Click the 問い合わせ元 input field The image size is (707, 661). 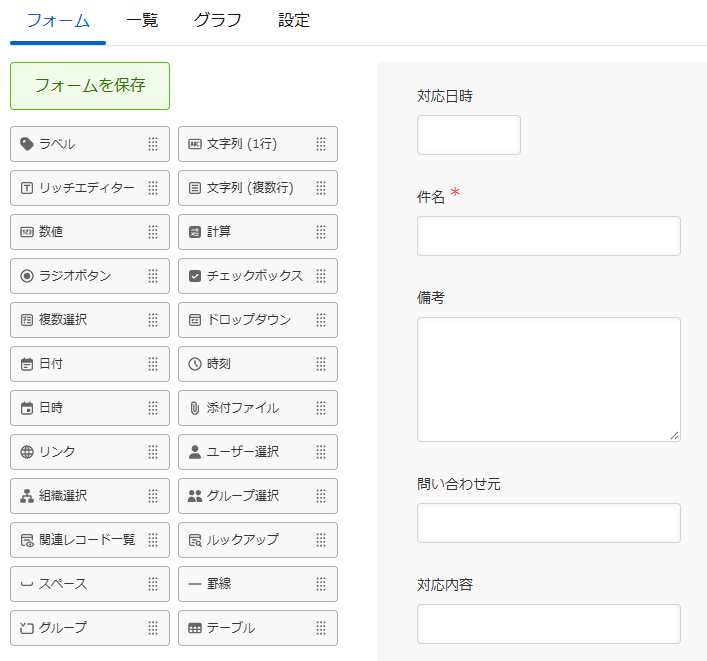pos(549,523)
